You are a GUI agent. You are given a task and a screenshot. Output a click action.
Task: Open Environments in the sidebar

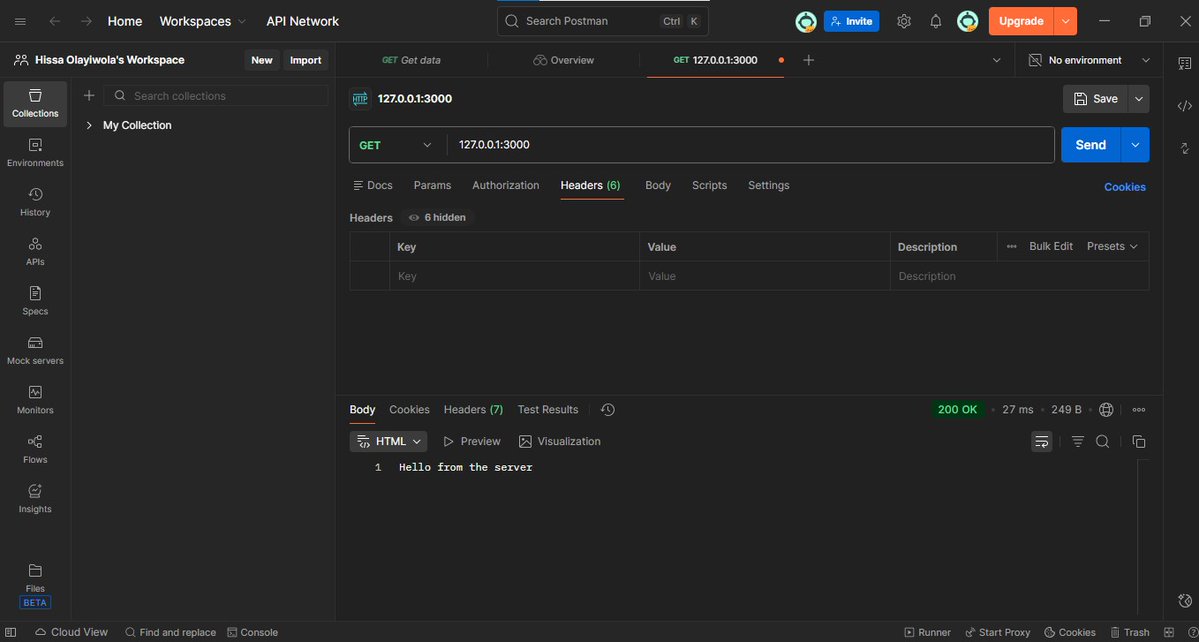pos(35,153)
